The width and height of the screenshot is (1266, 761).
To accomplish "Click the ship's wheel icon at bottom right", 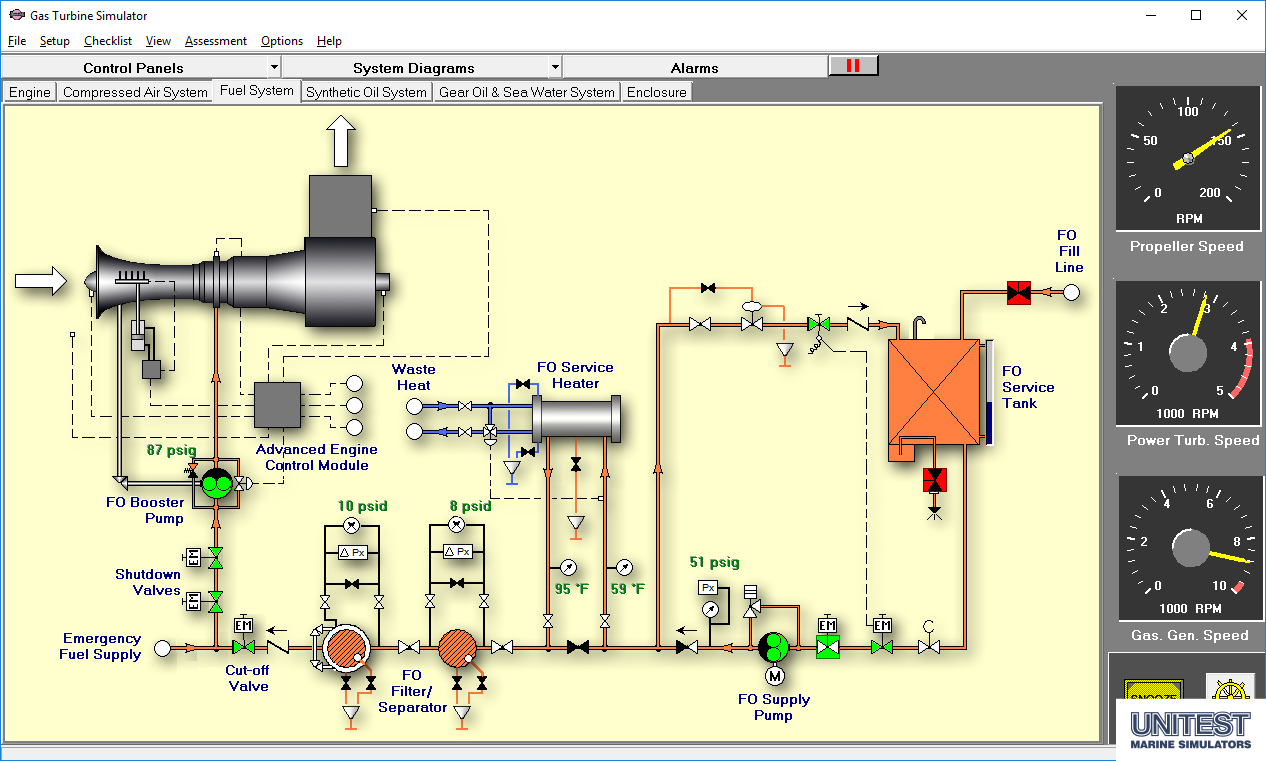I will [1229, 689].
